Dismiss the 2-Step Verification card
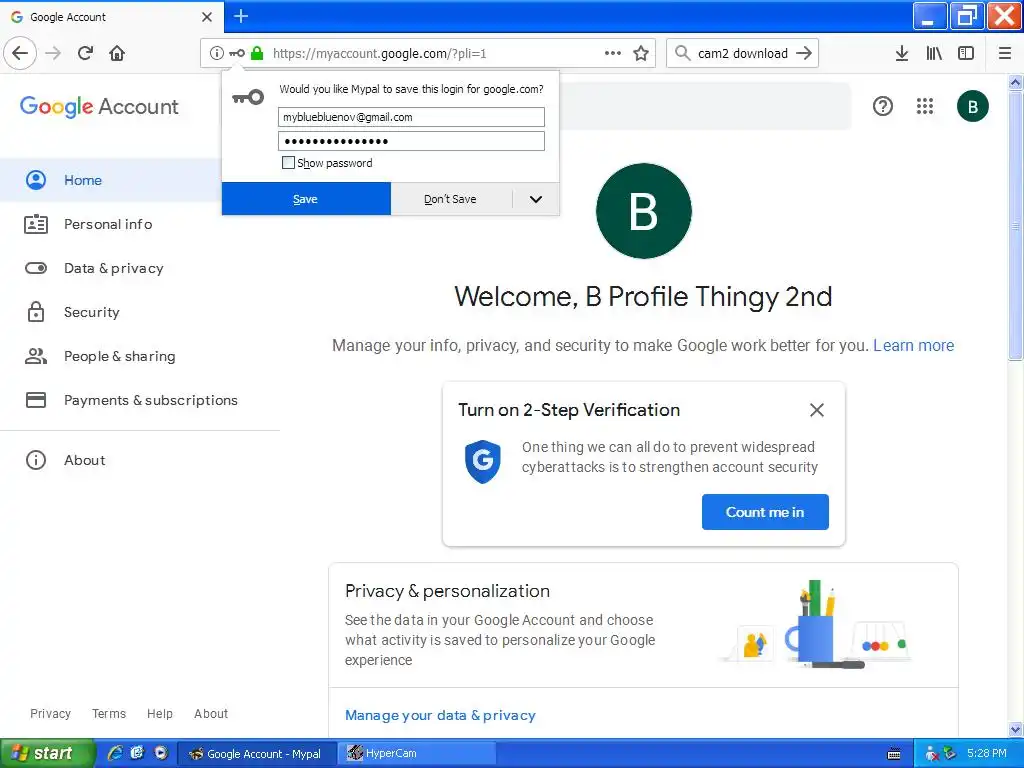Image resolution: width=1024 pixels, height=768 pixels. pyautogui.click(x=816, y=410)
